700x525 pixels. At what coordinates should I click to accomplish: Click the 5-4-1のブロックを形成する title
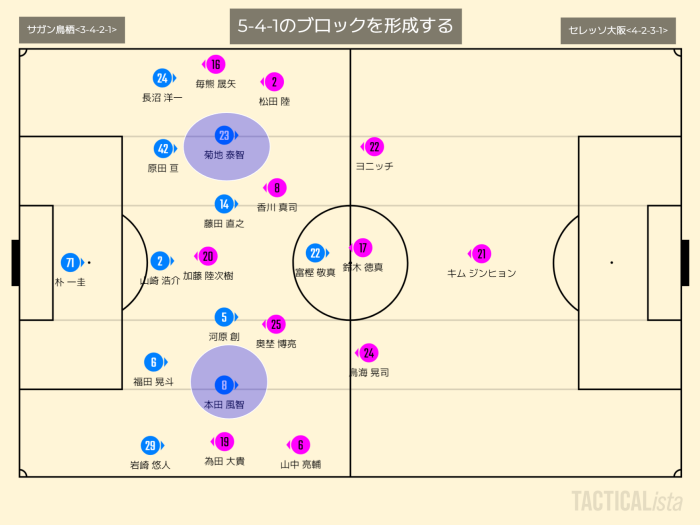click(345, 25)
